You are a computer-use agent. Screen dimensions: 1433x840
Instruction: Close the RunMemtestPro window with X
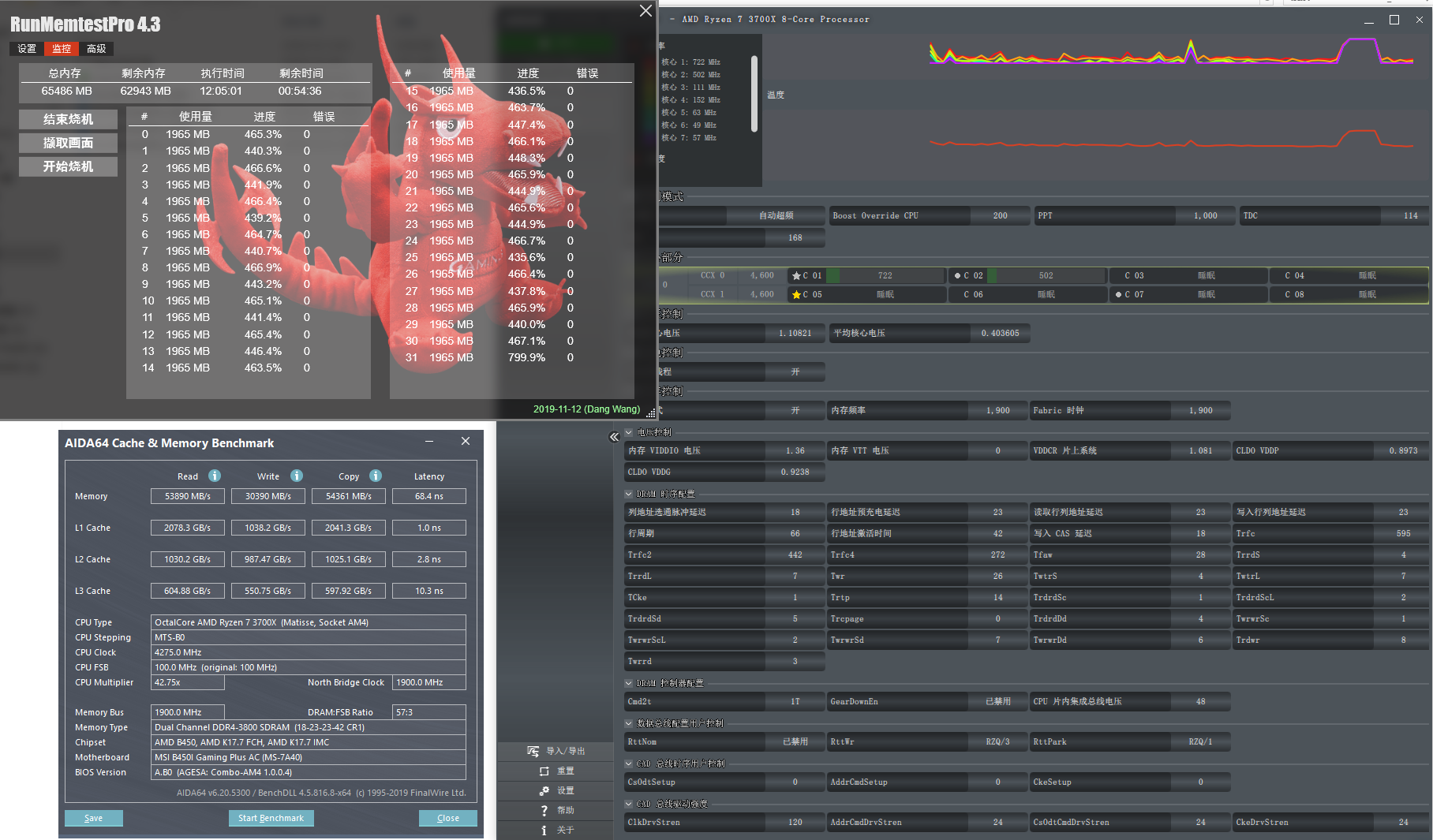point(645,11)
